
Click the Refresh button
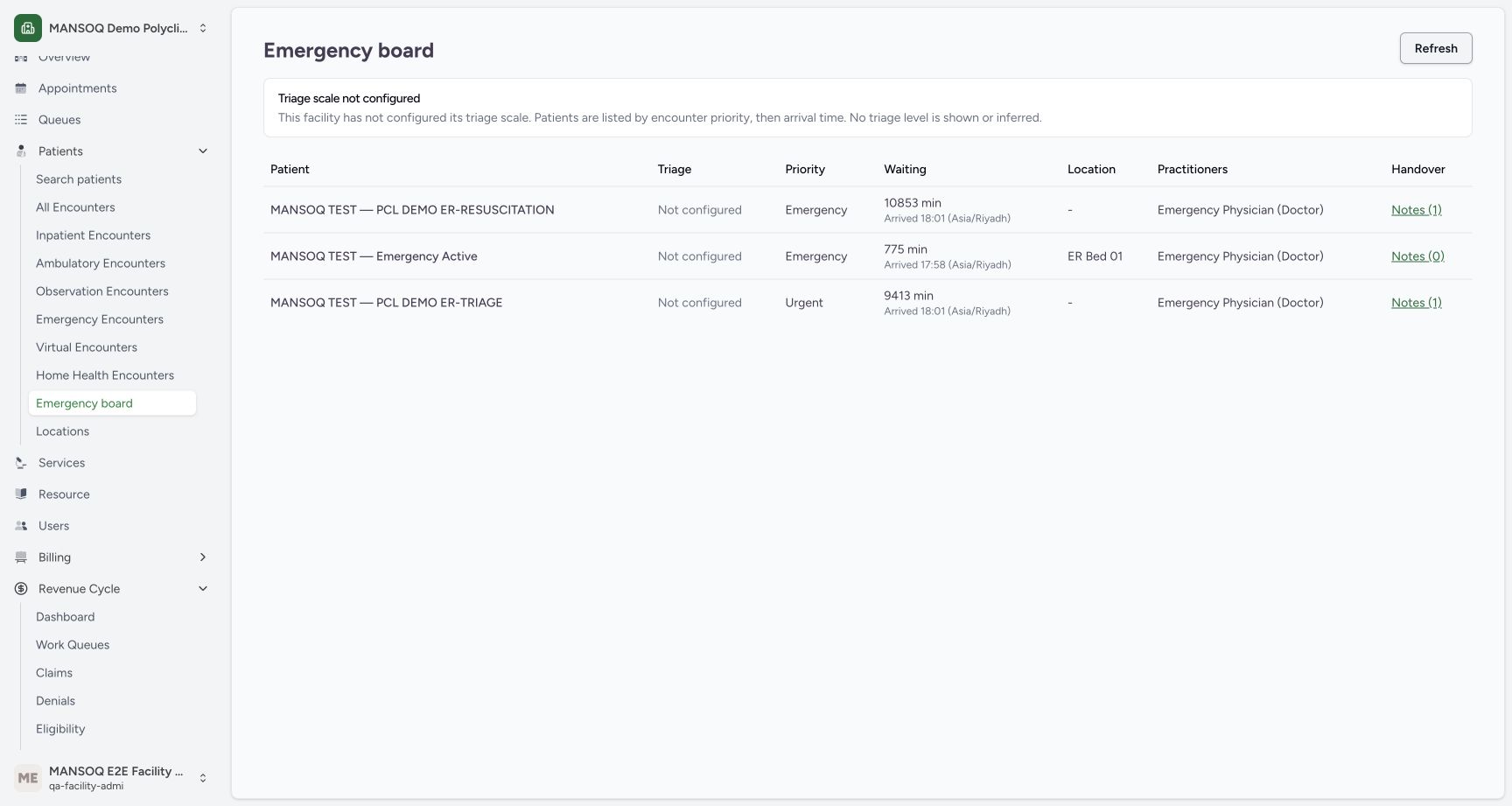[1436, 48]
